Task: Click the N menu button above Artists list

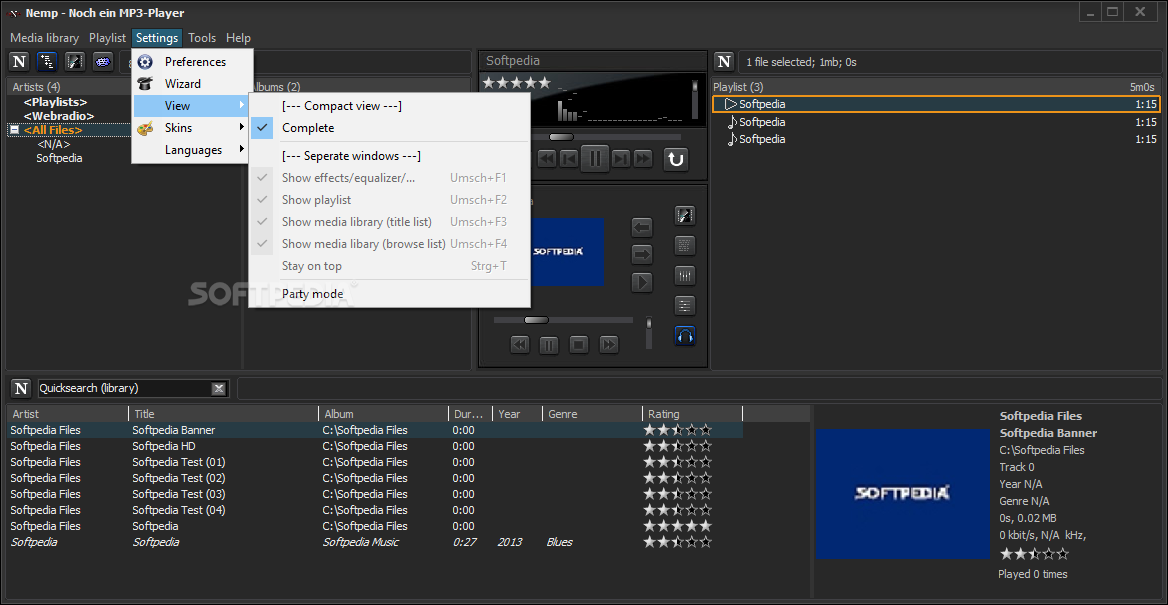Action: [x=19, y=62]
